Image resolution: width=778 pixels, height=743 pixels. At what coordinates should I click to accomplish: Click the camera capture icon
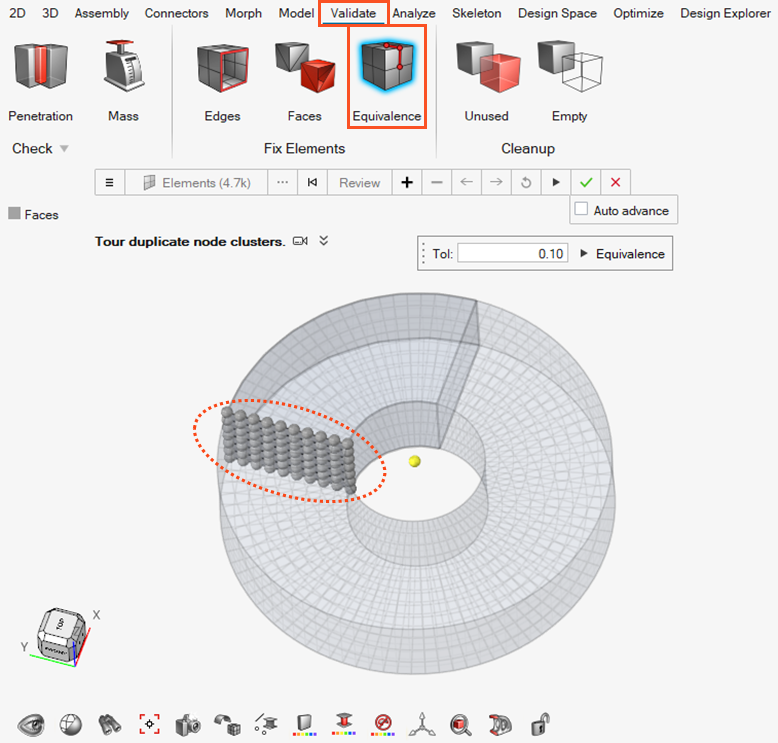pyautogui.click(x=188, y=725)
